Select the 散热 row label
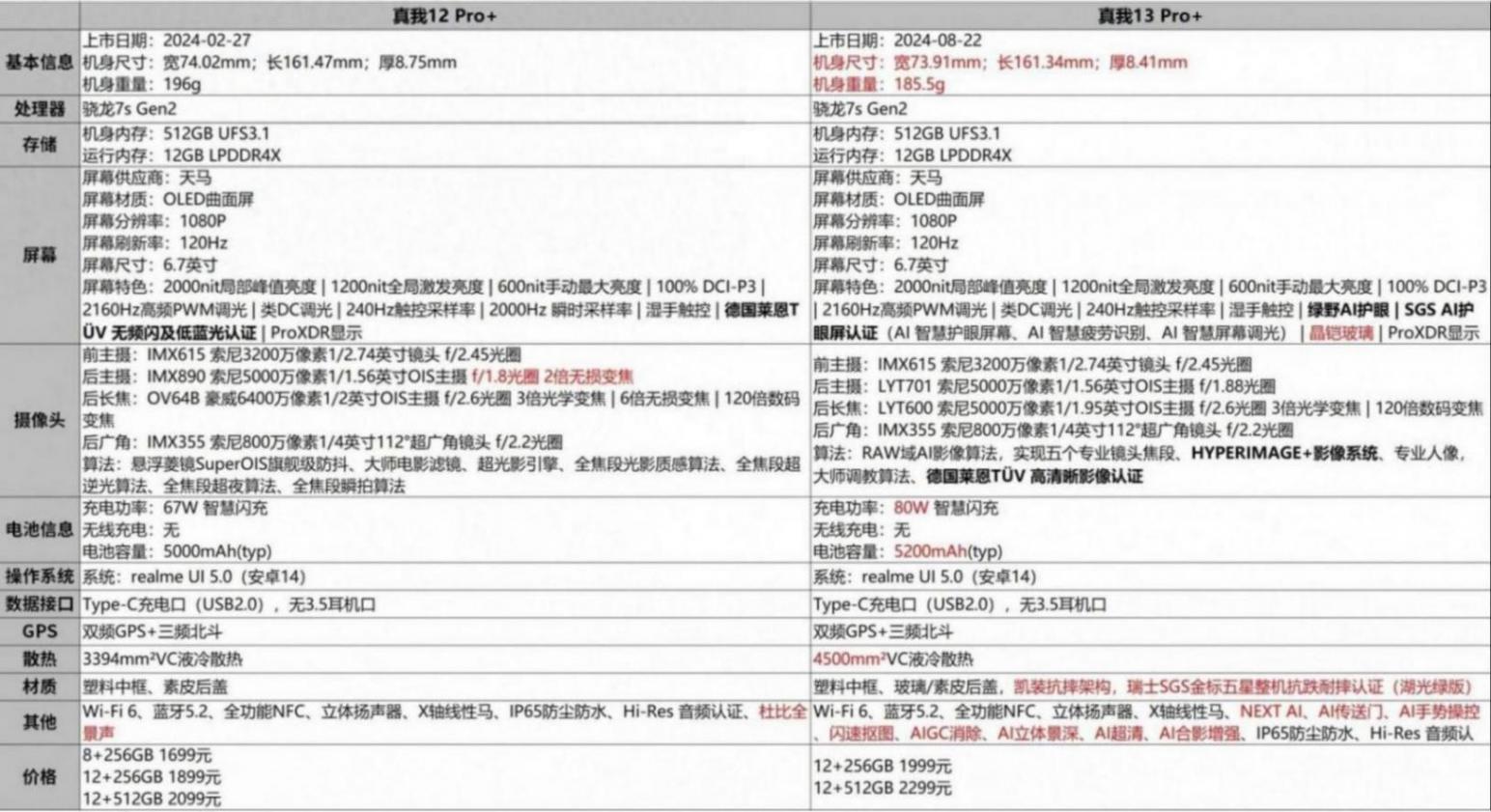Screen dimensions: 1491x812 (40, 659)
